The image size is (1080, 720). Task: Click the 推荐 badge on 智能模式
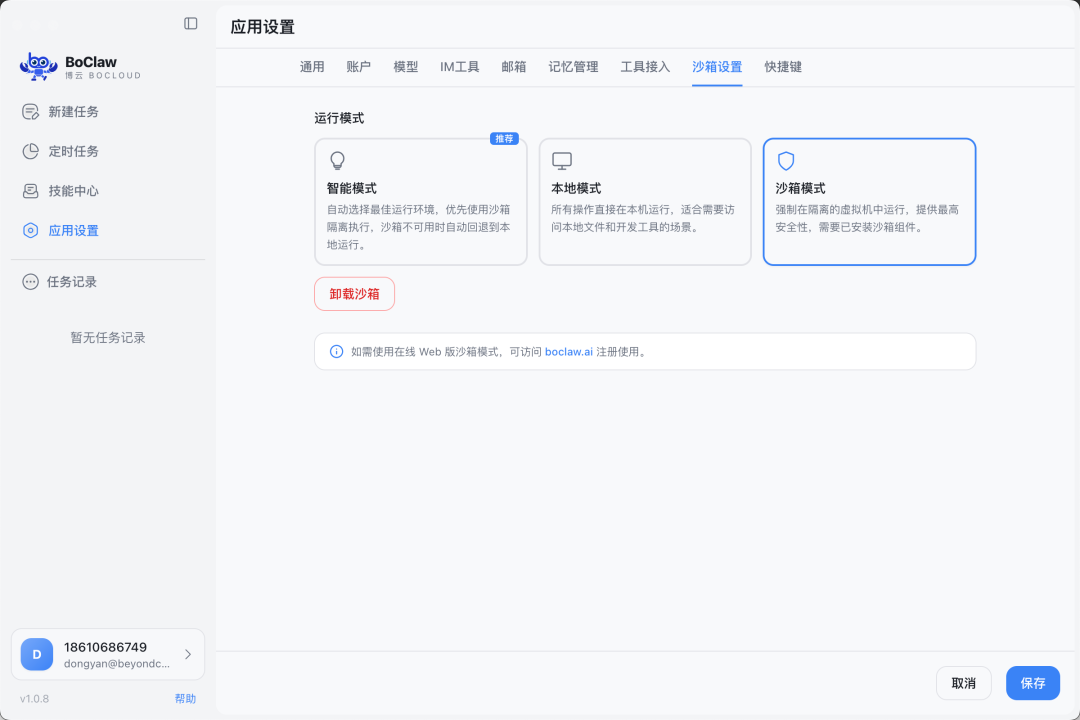504,138
